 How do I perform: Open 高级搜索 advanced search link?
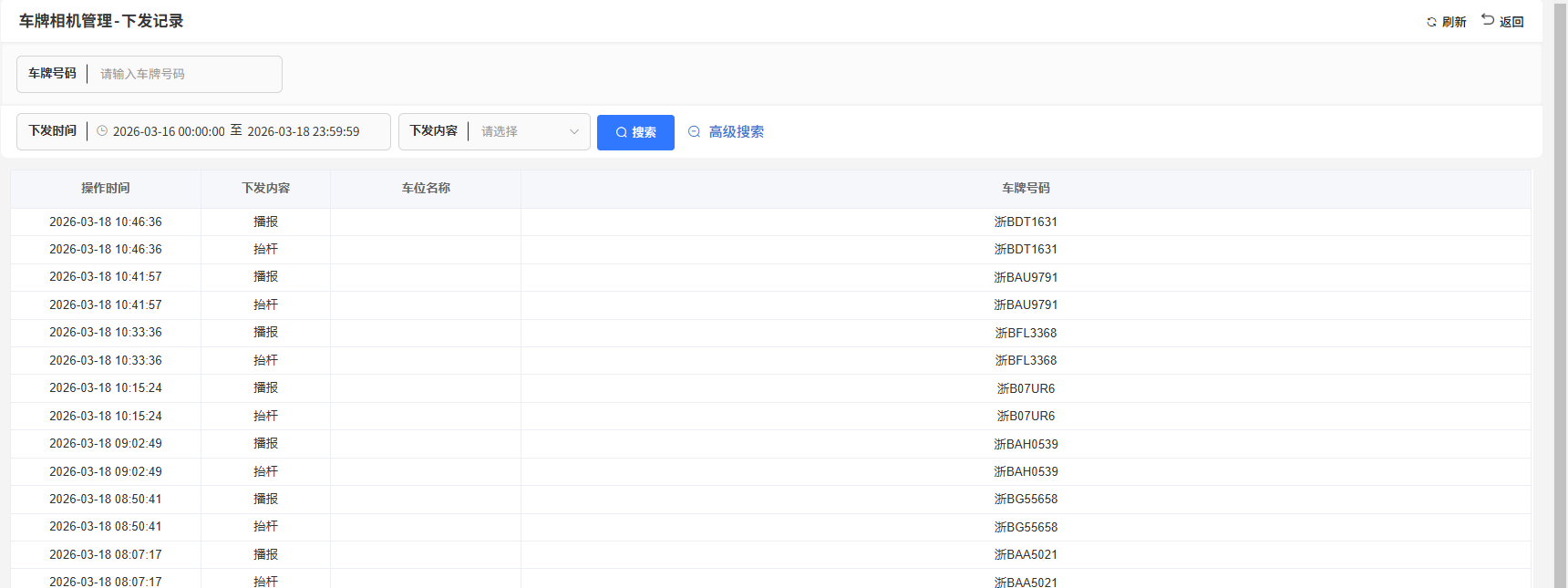737,132
